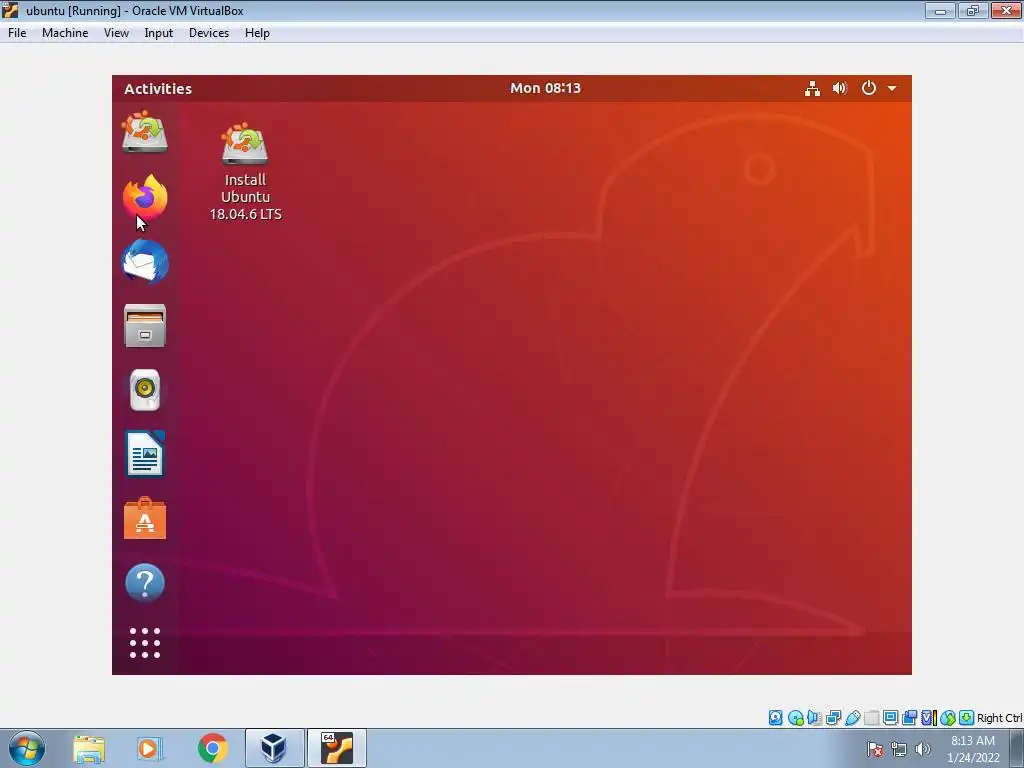This screenshot has width=1024, height=768.
Task: Open Ubuntu Software store from the dock
Action: point(145,519)
